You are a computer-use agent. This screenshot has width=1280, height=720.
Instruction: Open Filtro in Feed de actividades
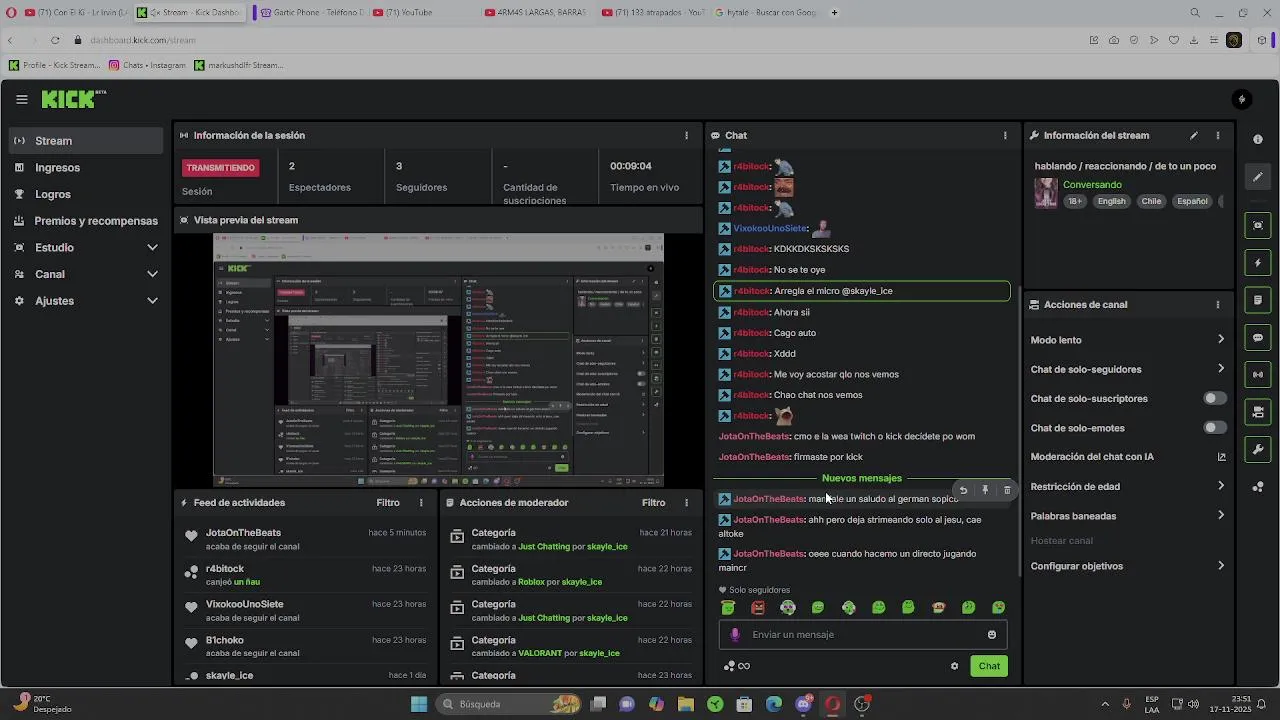388,503
